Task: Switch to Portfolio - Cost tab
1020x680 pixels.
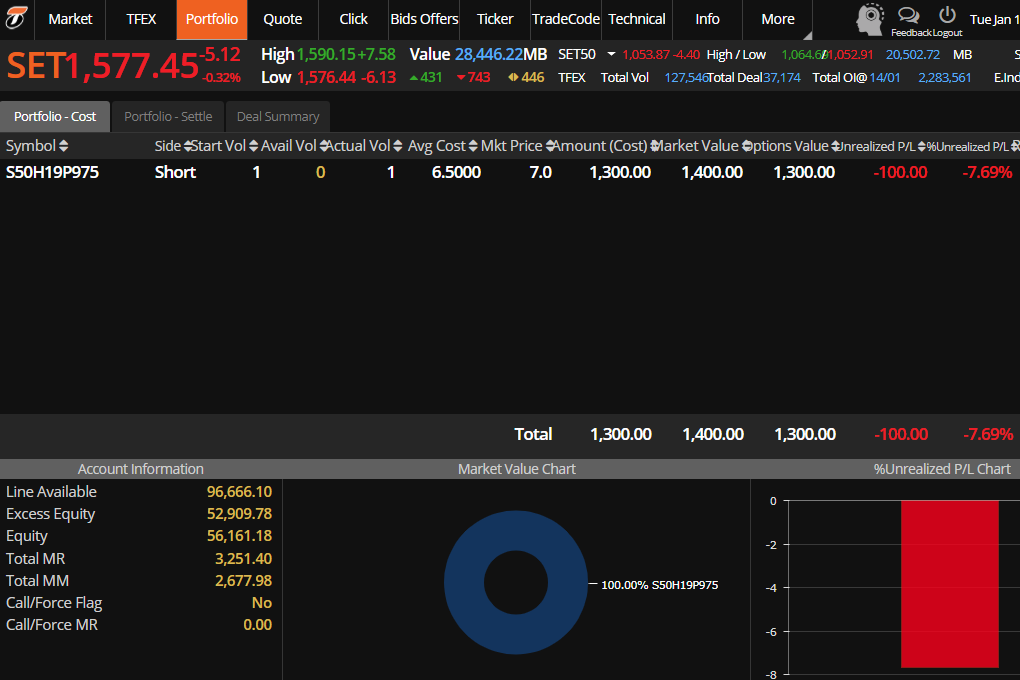Action: point(55,116)
